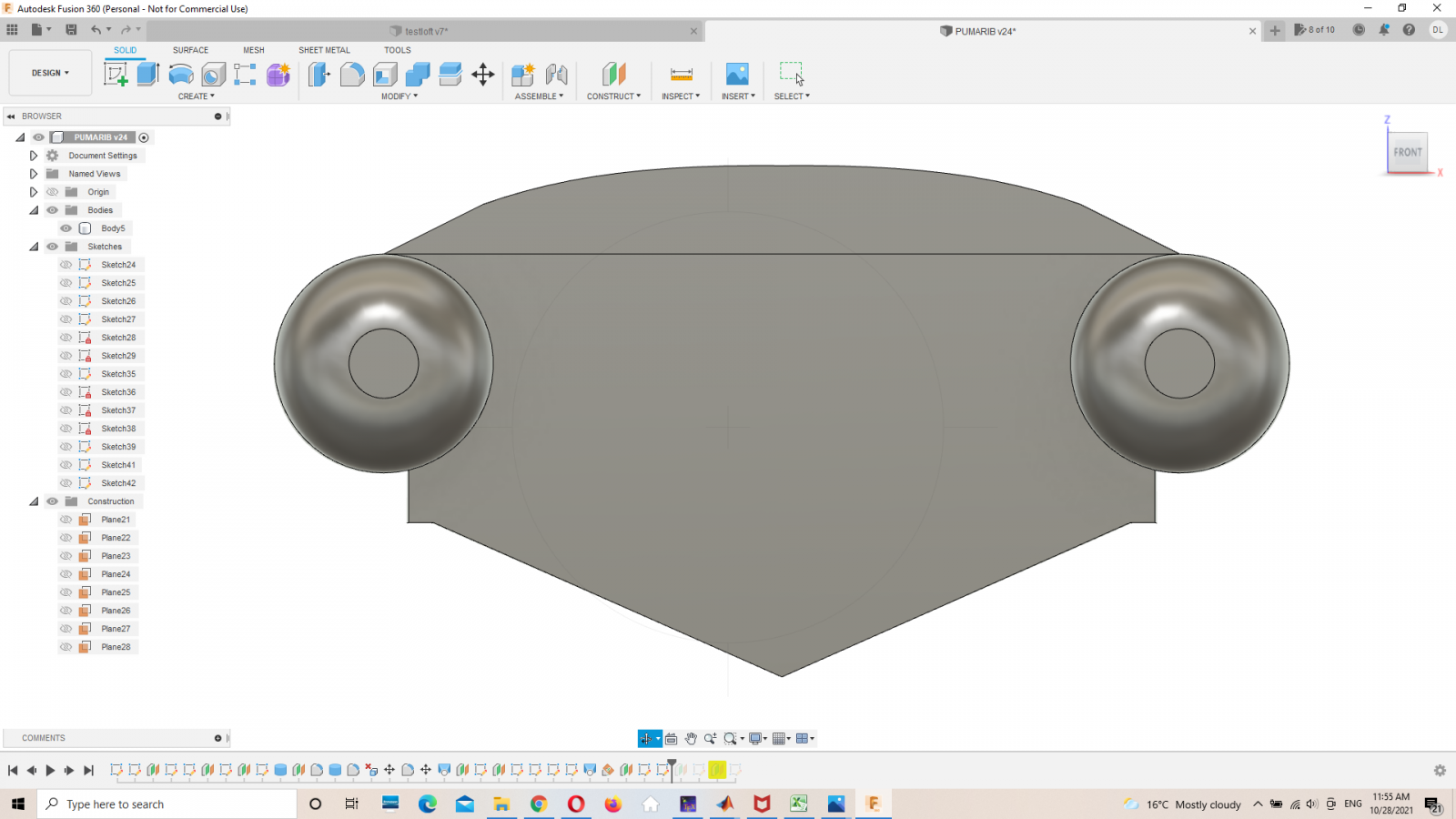Toggle visibility of Body5
Image resolution: width=1456 pixels, height=819 pixels.
66,228
